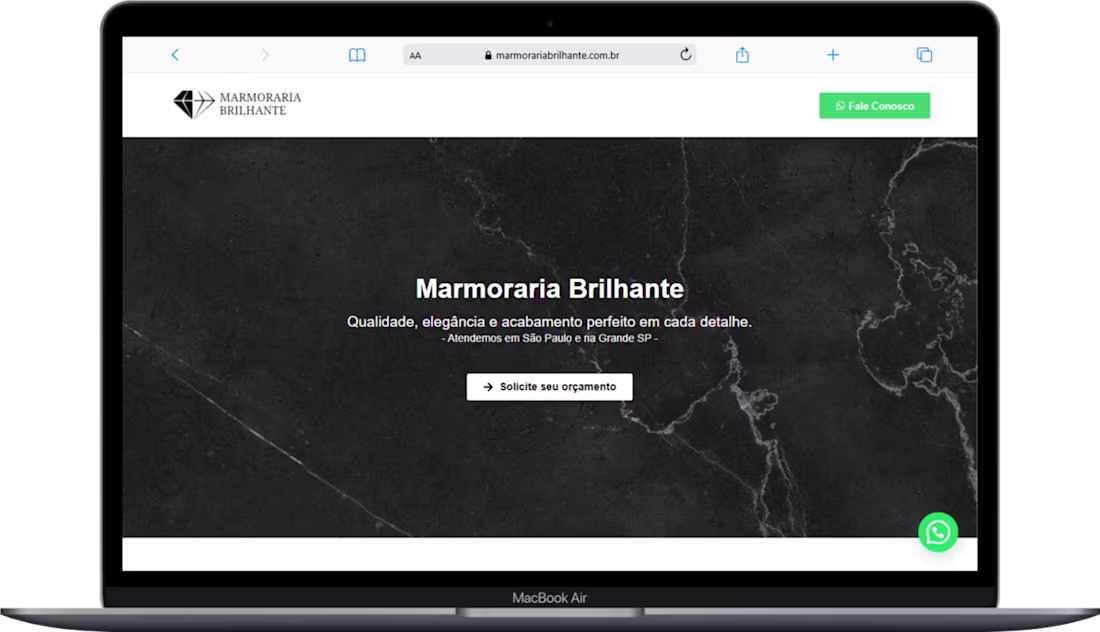Click Solicite seu orçamento button
The image size is (1100, 632).
(549, 387)
